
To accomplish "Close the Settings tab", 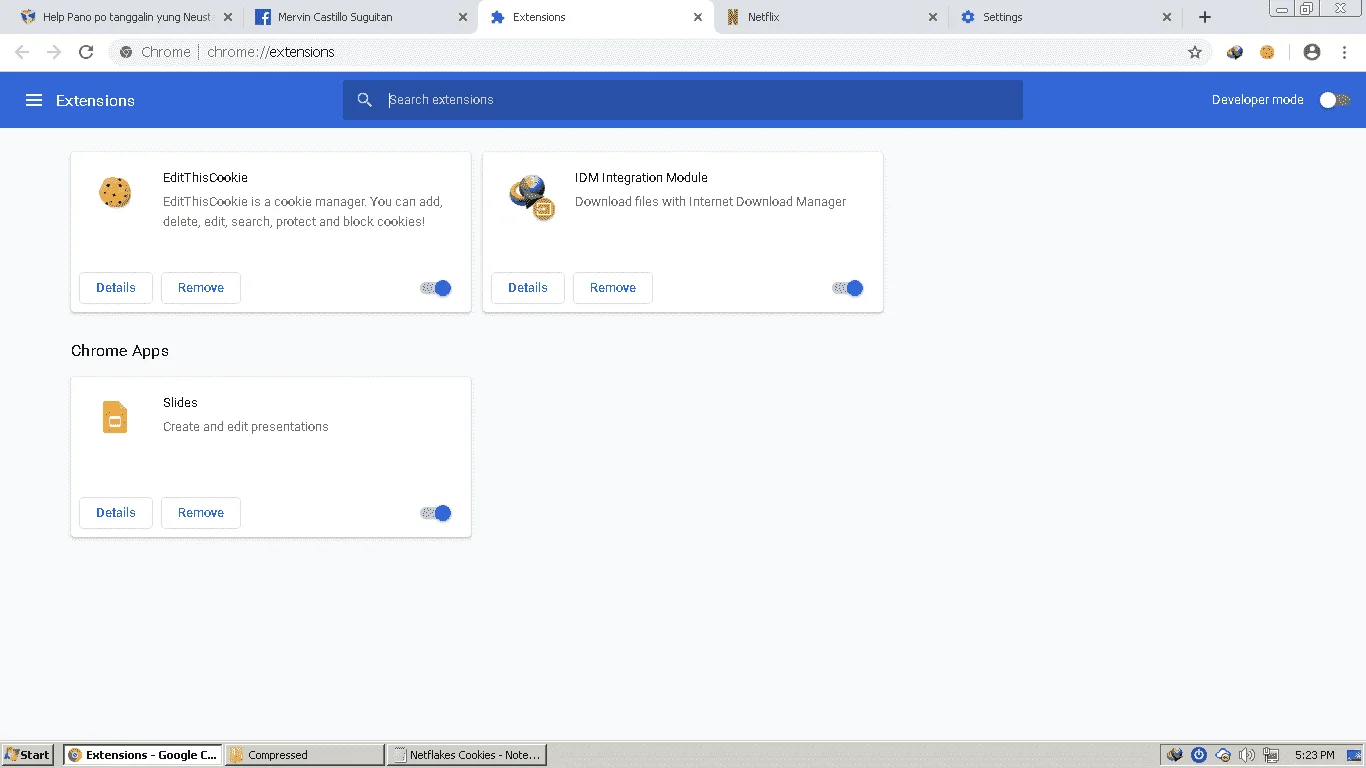I will point(1167,17).
